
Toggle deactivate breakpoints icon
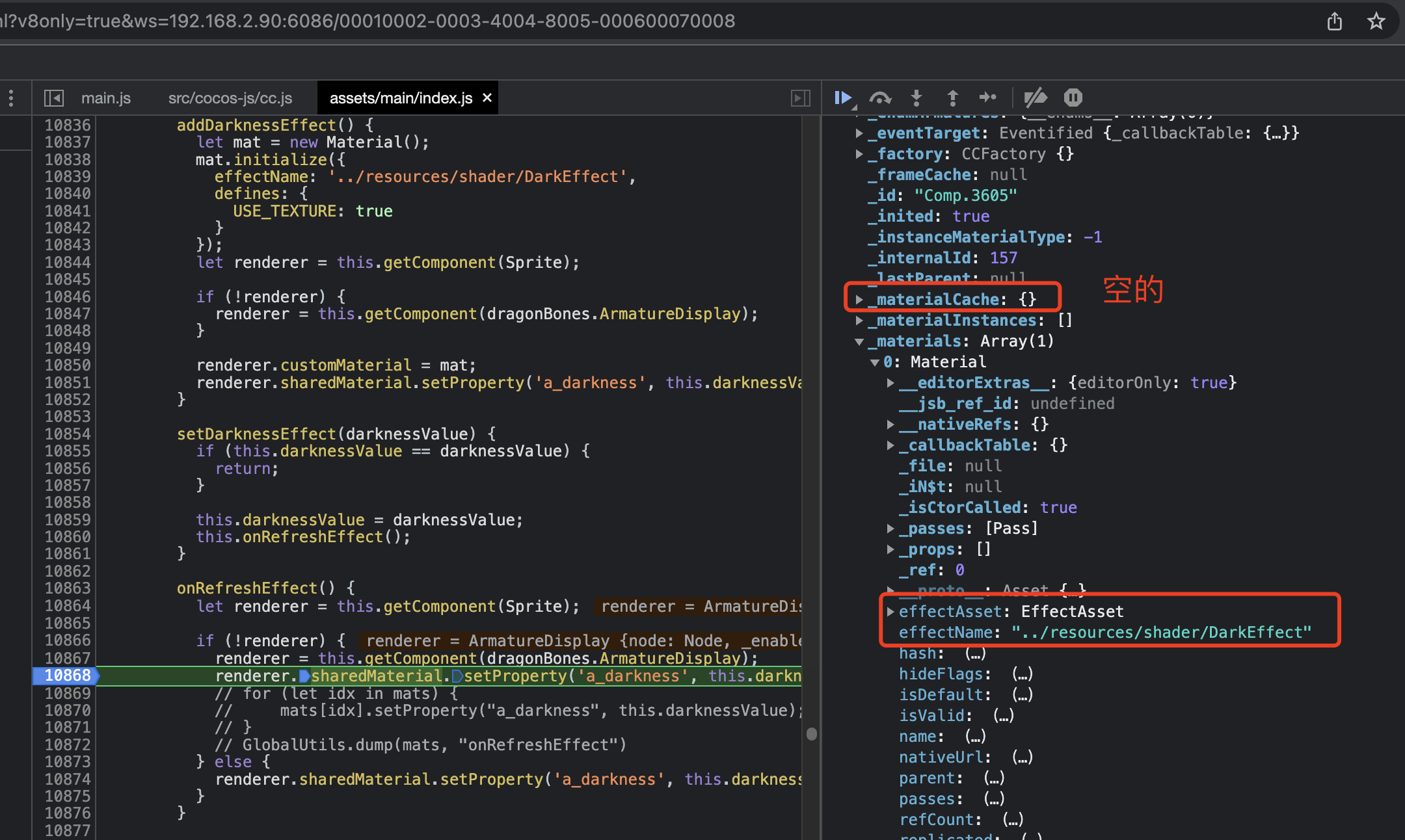coord(1036,98)
